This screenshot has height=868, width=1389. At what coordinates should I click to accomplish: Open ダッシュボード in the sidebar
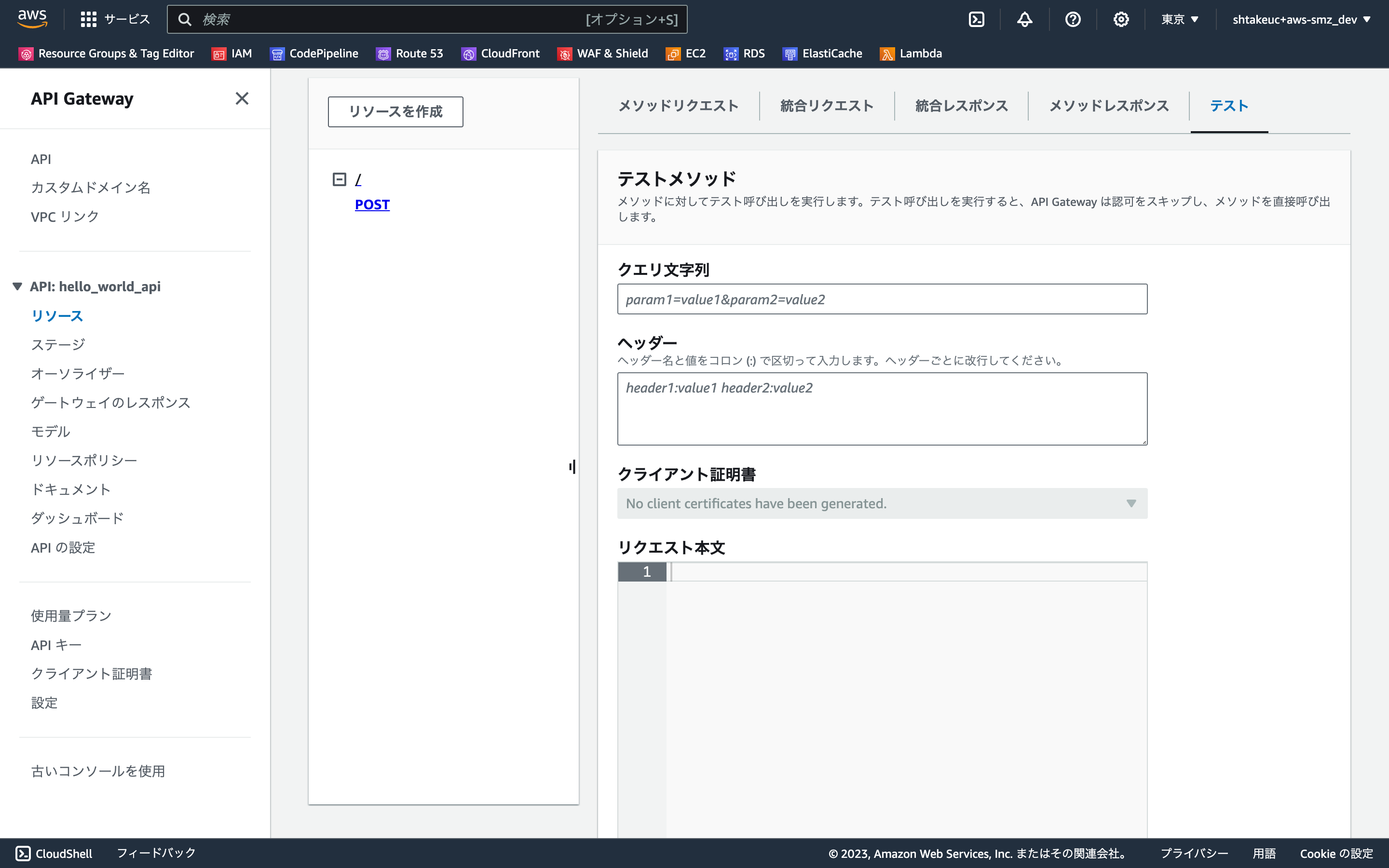(78, 518)
